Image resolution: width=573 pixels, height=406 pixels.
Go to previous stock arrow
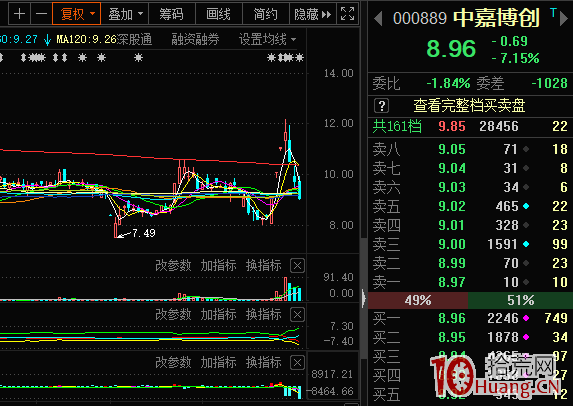[378, 19]
